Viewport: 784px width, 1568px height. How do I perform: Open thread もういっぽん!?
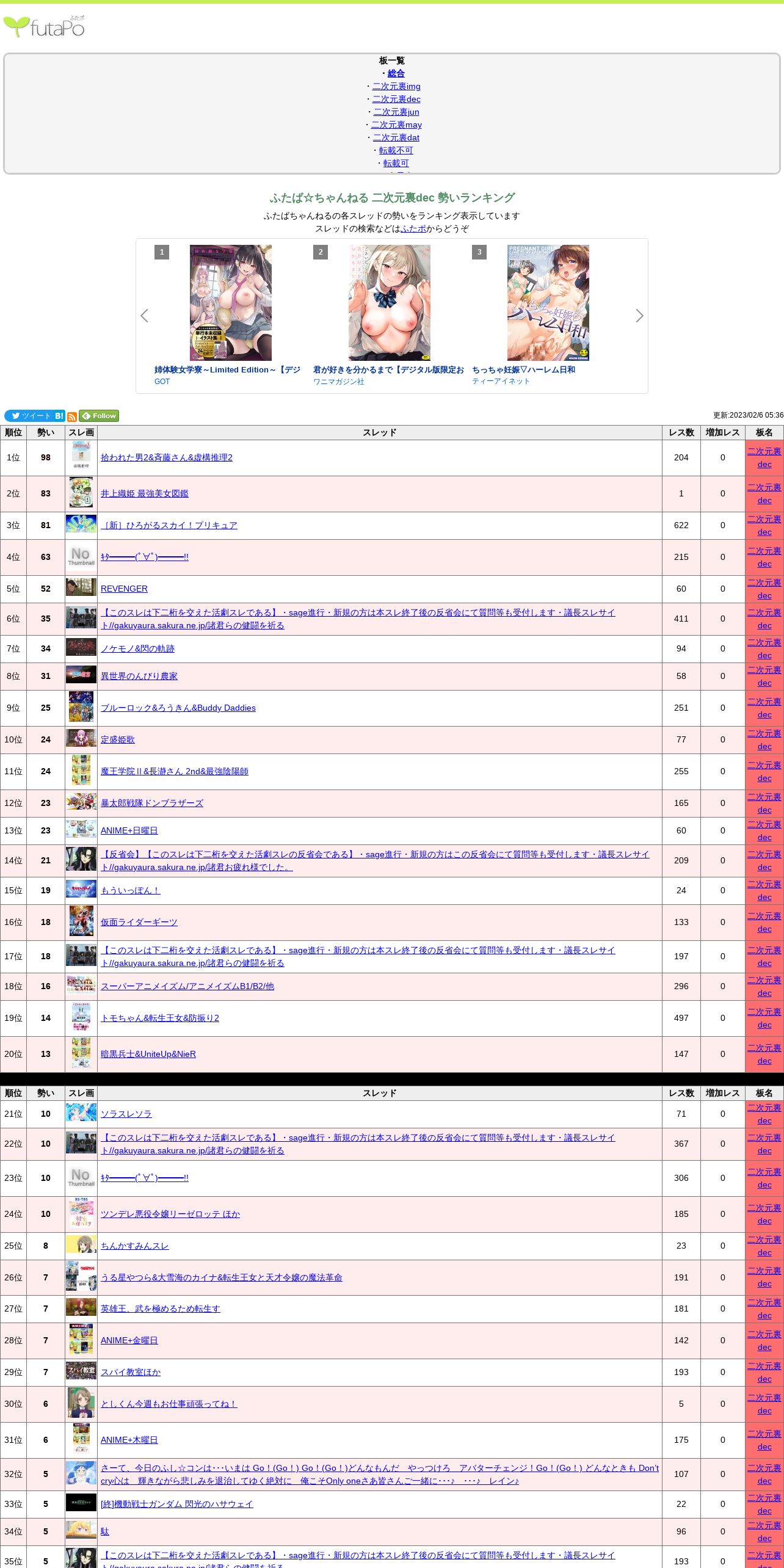tap(131, 890)
